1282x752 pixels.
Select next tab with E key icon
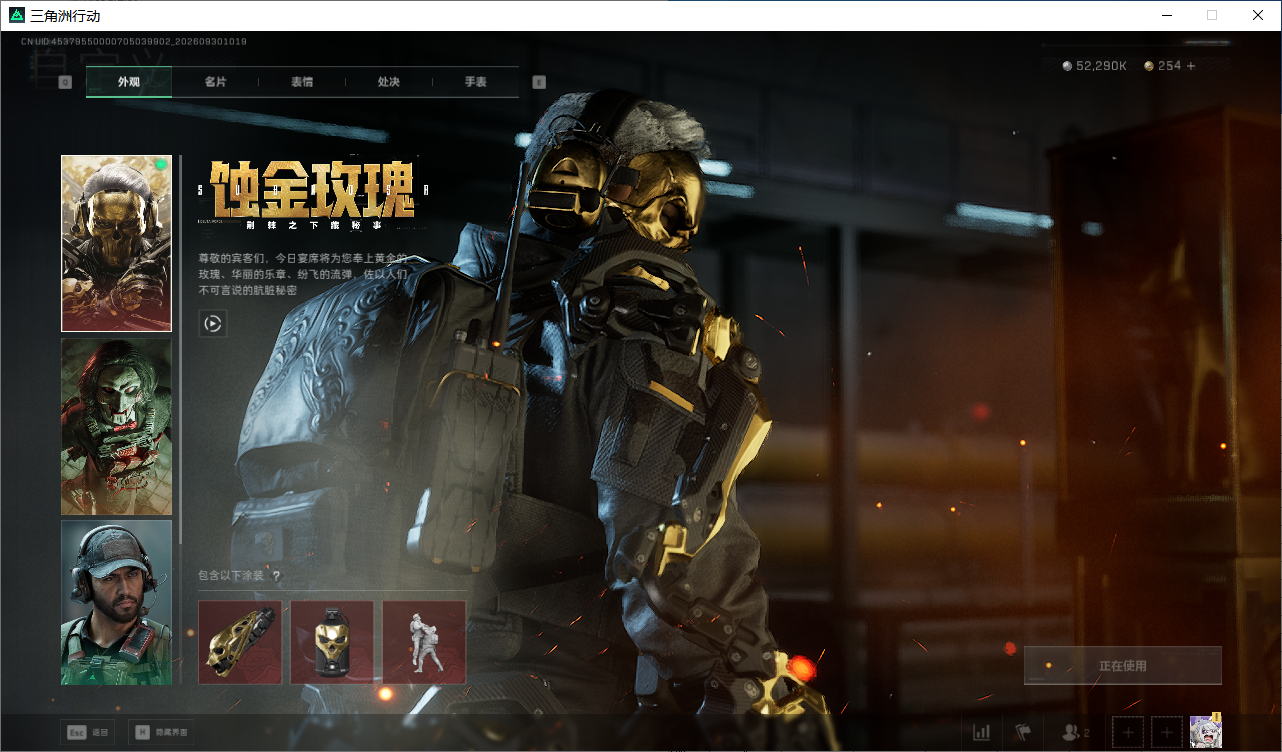[539, 82]
